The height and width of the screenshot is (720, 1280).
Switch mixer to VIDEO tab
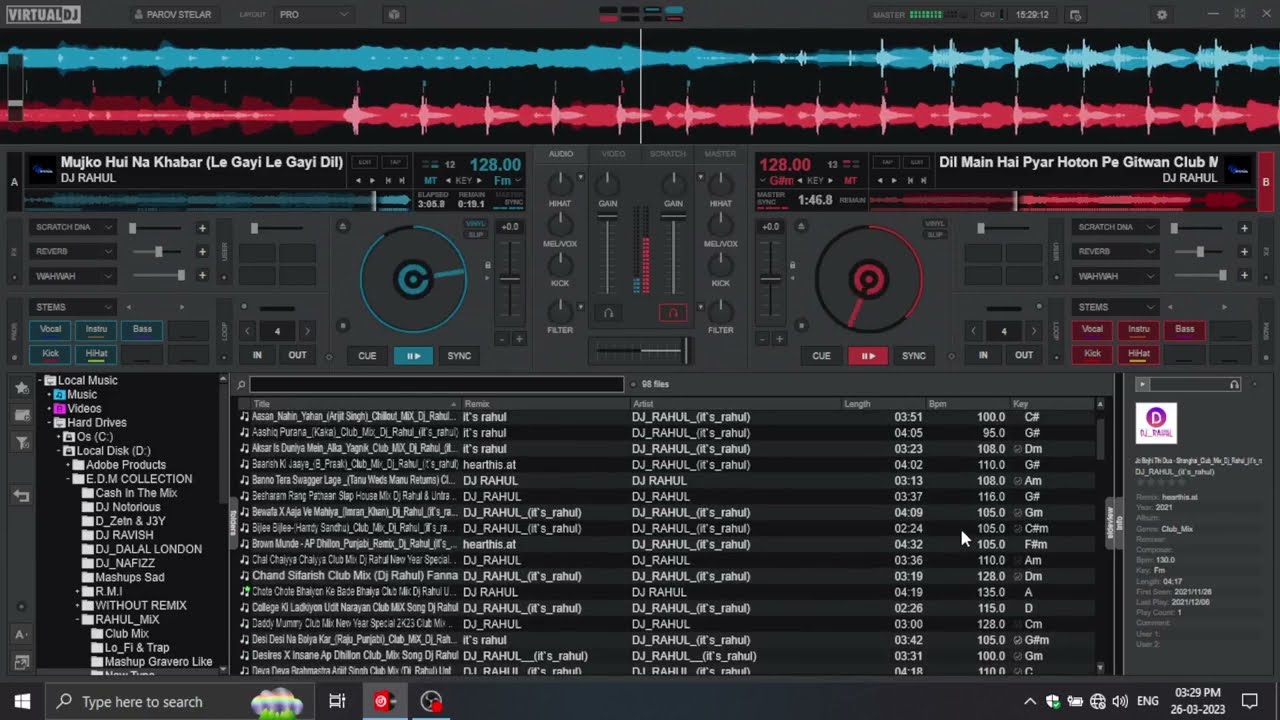point(613,154)
